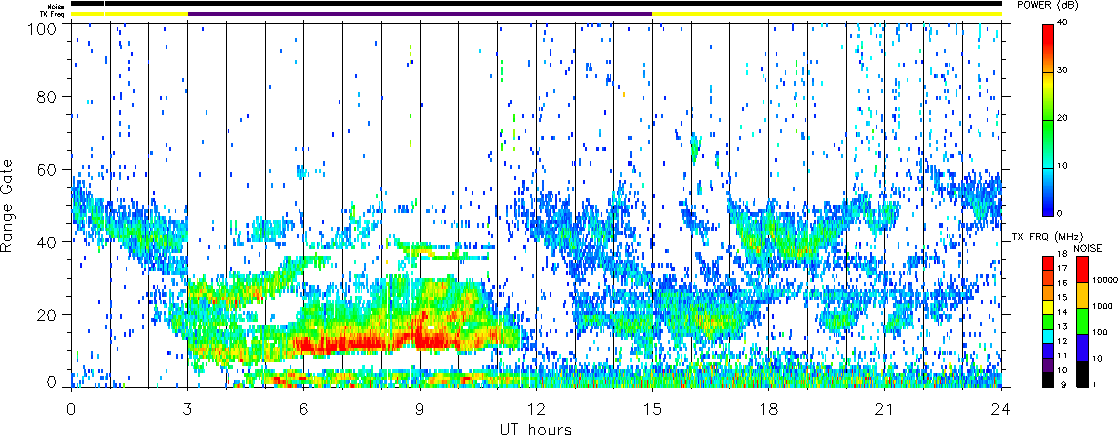Click the "15" tick on UT hours axis
The height and width of the screenshot is (435, 1118).
point(652,409)
